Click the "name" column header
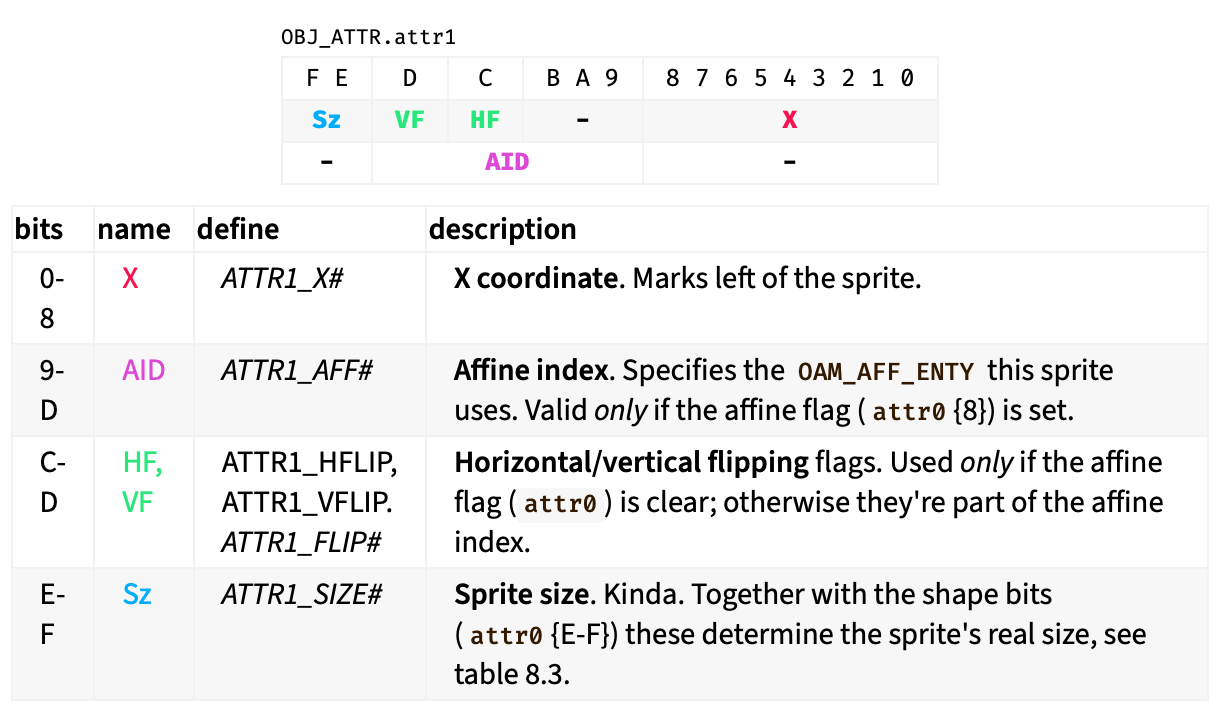The image size is (1224, 714). click(x=133, y=229)
